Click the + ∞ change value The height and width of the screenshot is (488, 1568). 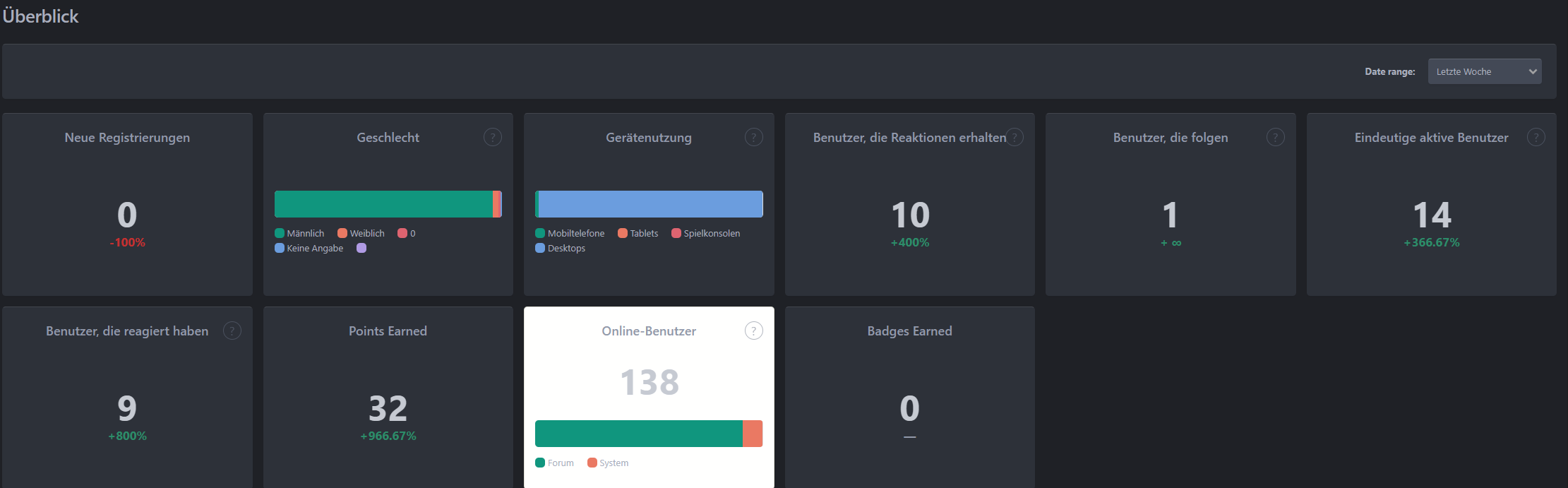pos(1171,242)
